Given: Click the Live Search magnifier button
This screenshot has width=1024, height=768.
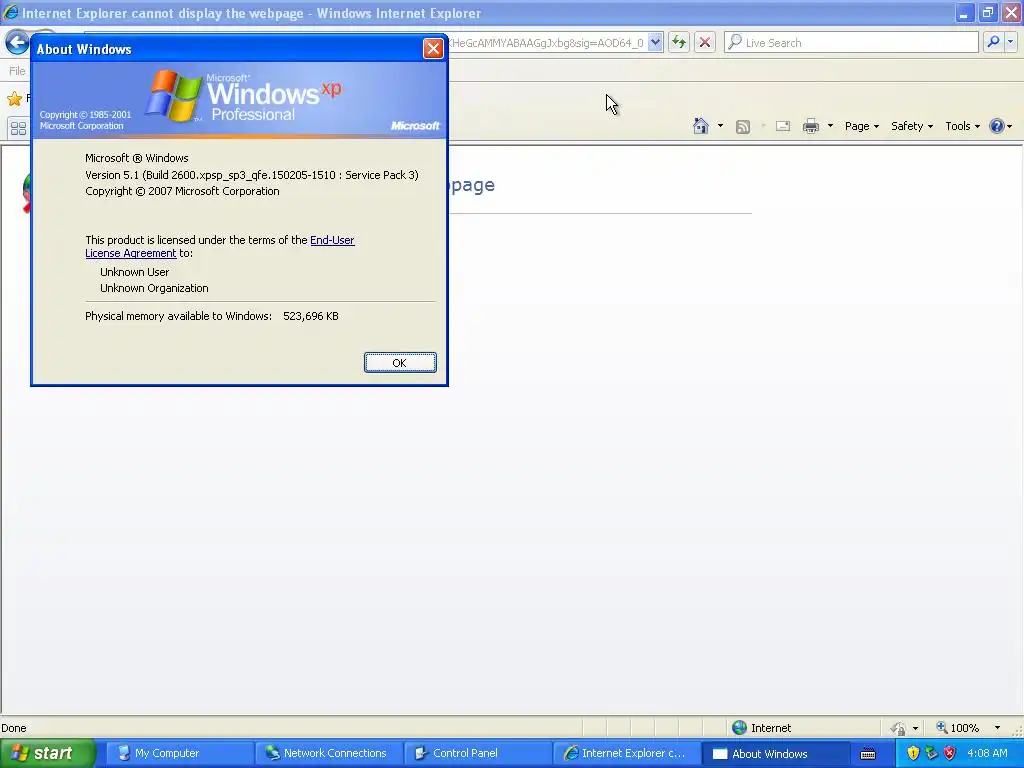Looking at the screenshot, I should pos(993,42).
